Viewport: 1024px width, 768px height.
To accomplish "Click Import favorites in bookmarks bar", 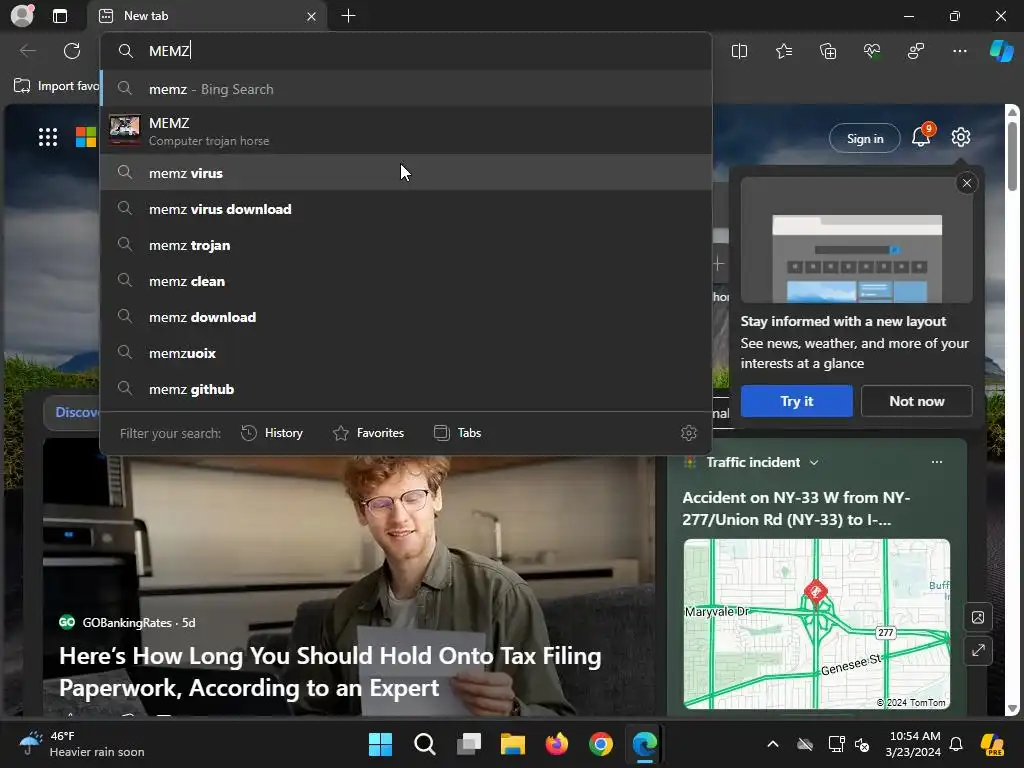I will tap(56, 86).
